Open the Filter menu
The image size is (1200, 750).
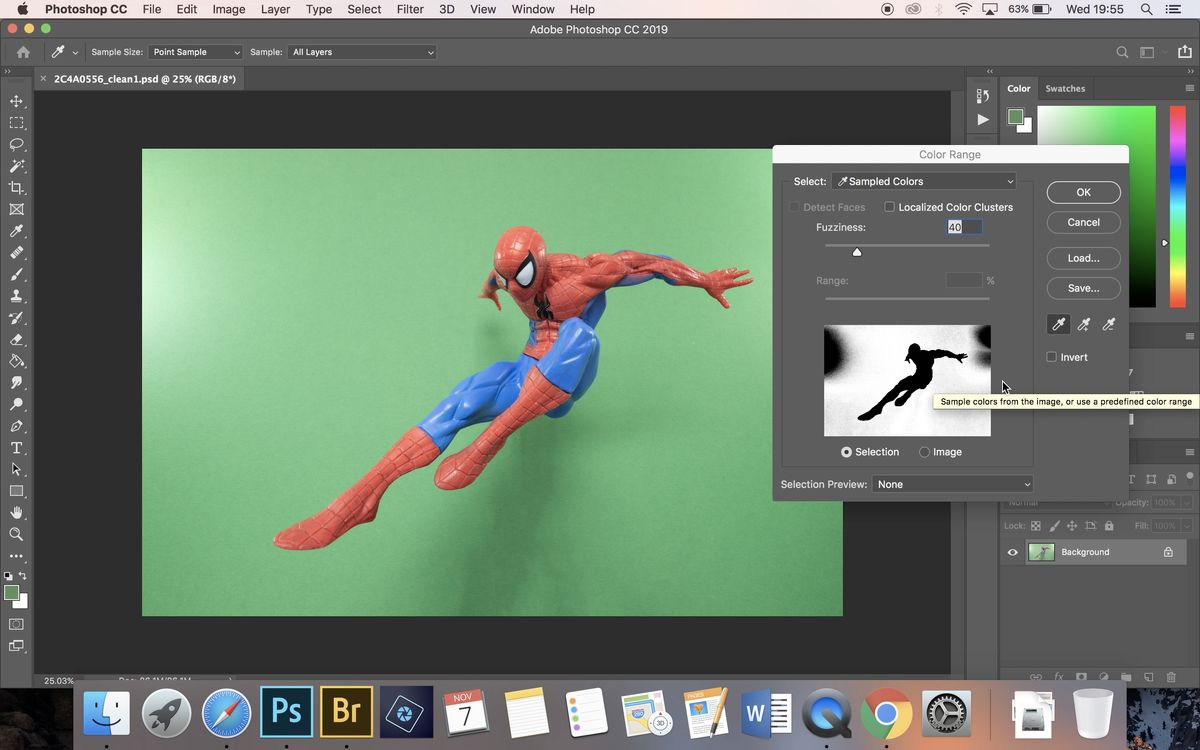pyautogui.click(x=409, y=9)
